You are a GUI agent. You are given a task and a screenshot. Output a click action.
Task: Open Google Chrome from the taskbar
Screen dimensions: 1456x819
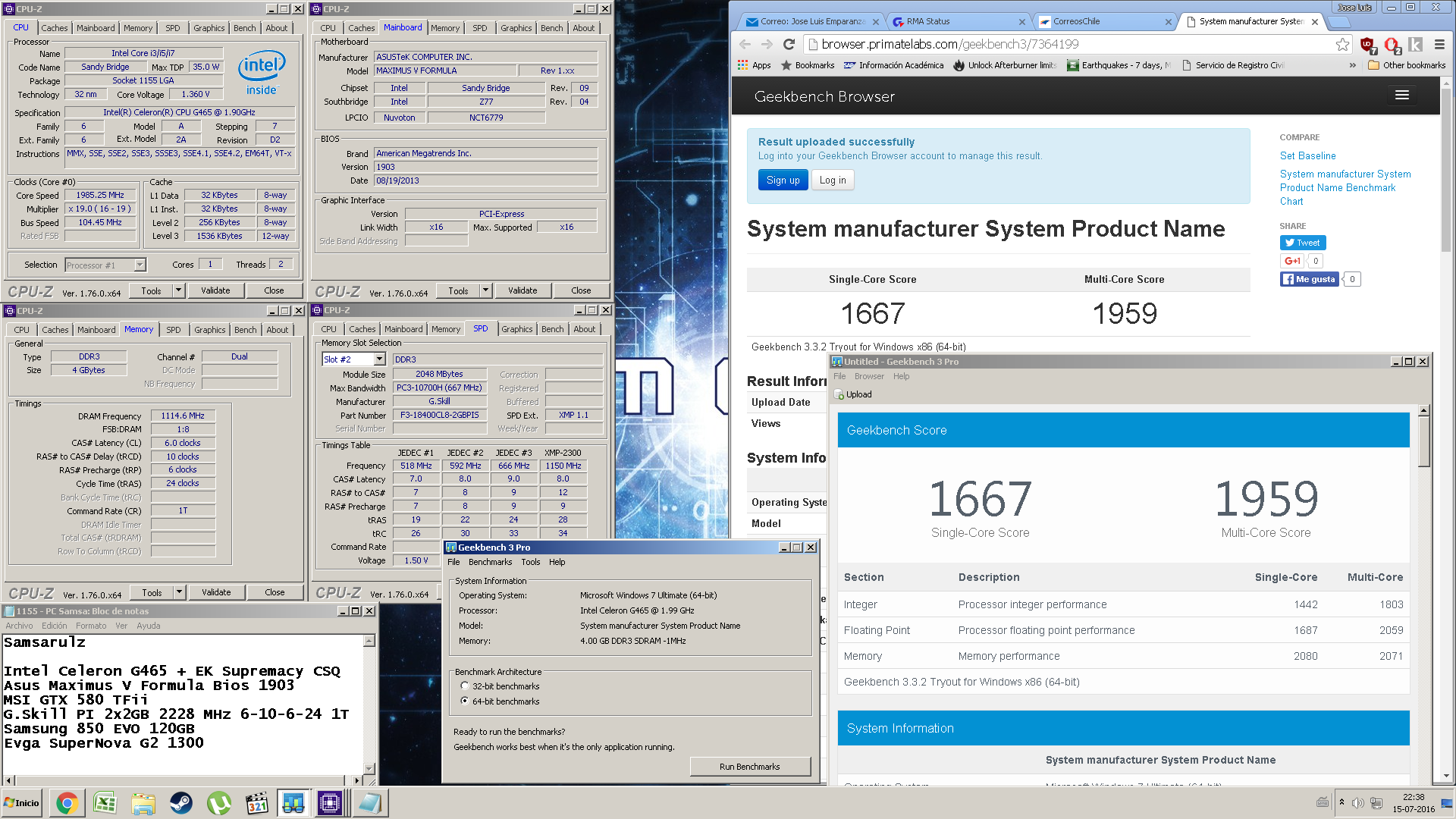pyautogui.click(x=67, y=803)
